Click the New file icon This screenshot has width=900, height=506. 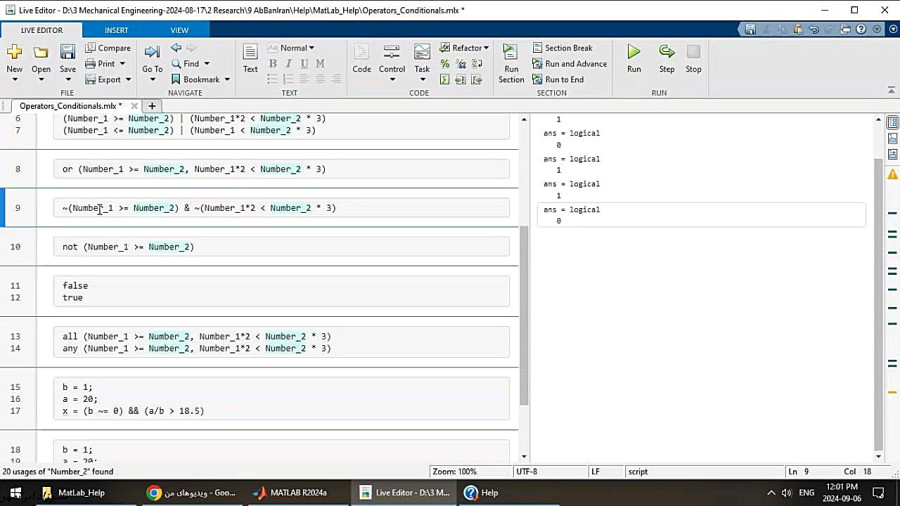[14, 52]
